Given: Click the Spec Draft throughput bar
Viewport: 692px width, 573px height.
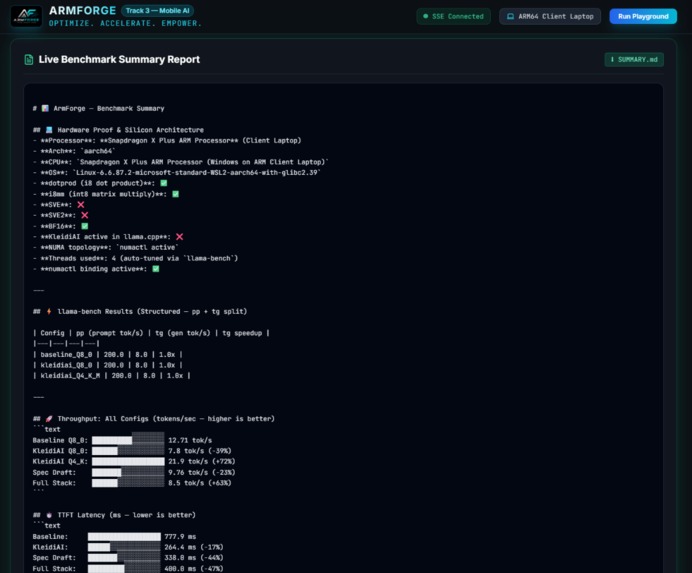Looking at the screenshot, I should [128, 472].
